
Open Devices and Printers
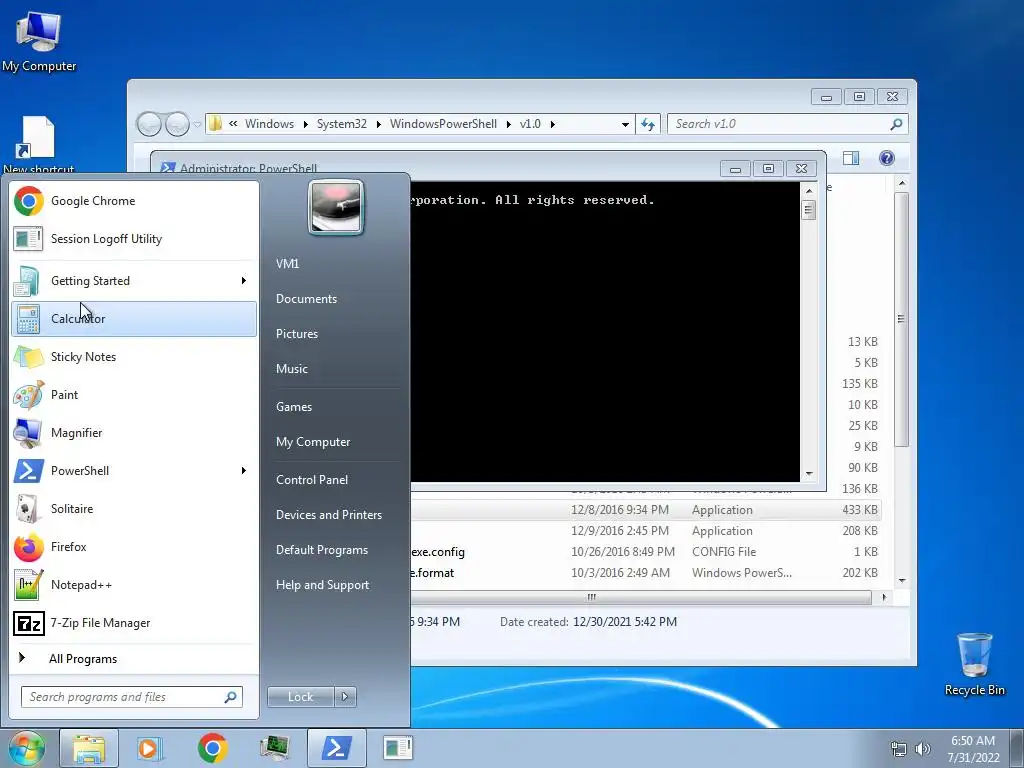pos(329,515)
